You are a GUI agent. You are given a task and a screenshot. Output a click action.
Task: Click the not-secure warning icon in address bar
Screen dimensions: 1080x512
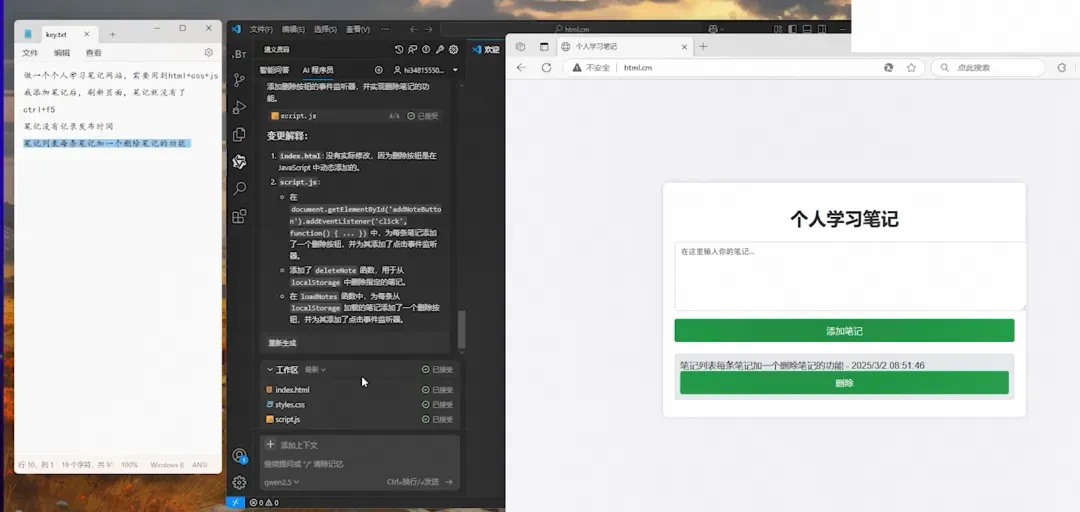click(x=577, y=68)
